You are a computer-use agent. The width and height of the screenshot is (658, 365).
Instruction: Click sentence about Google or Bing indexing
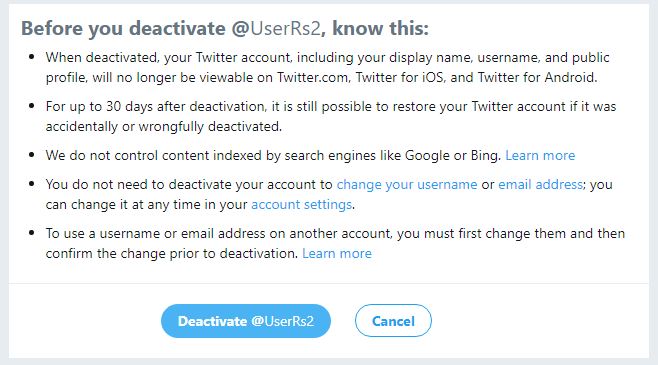[x=273, y=156]
